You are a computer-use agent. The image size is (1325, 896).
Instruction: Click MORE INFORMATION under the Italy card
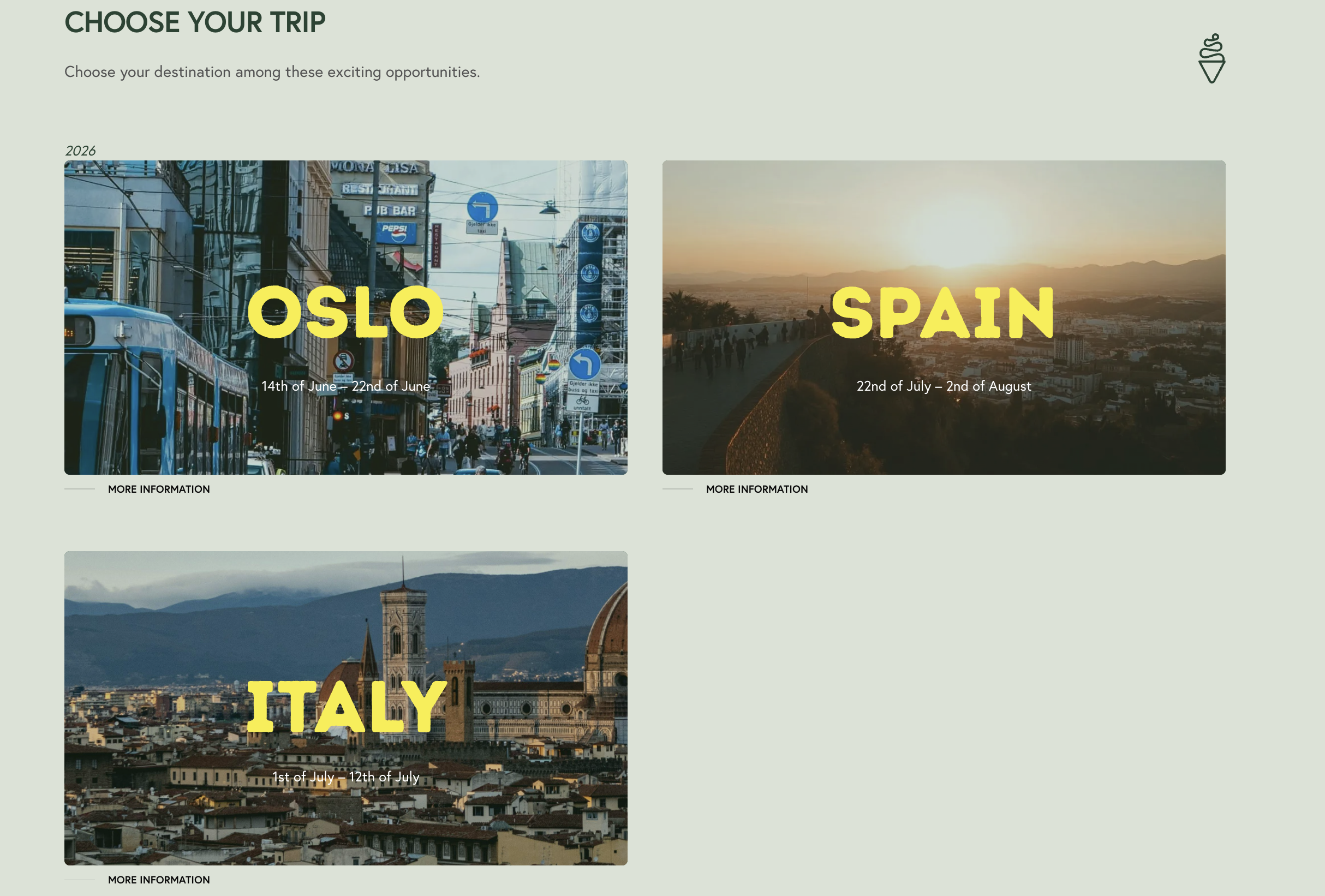[159, 880]
